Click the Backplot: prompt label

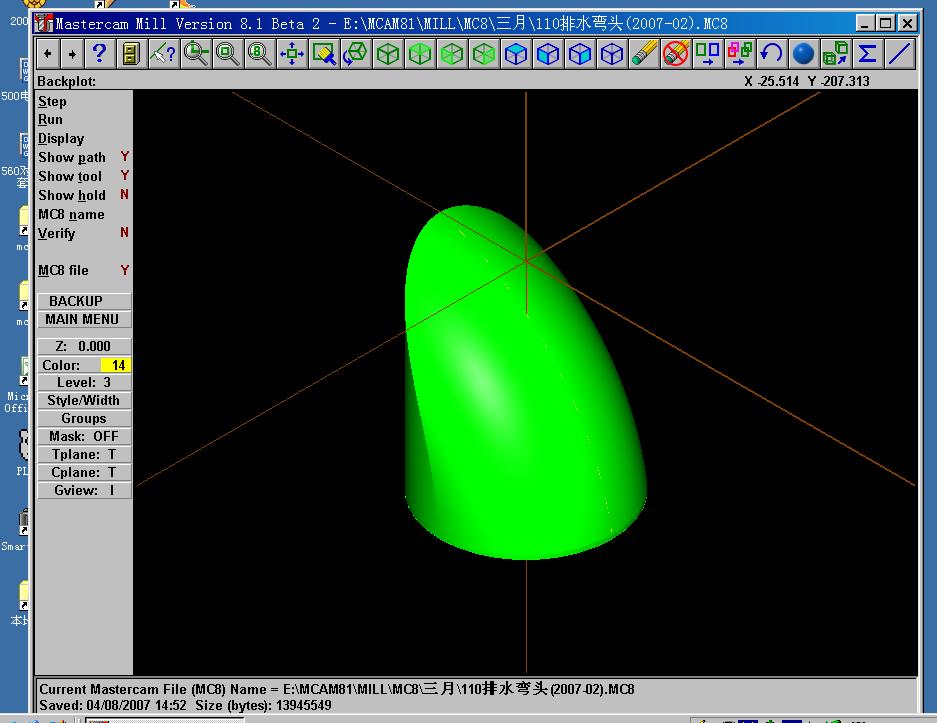(66, 81)
